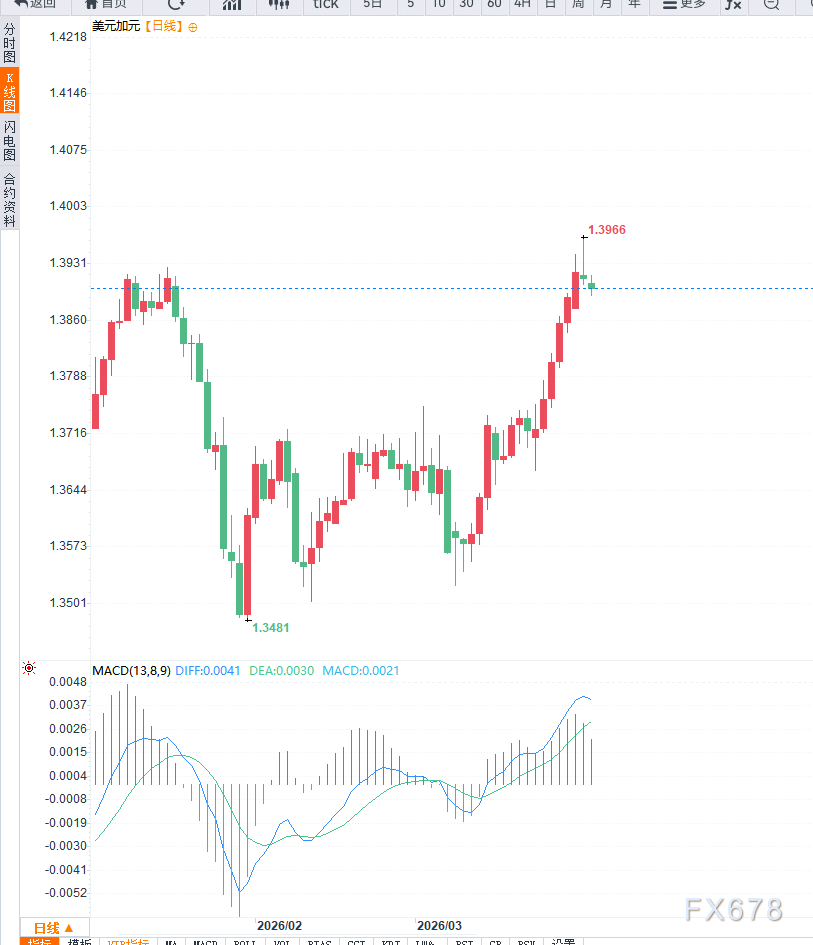Go to 首页 home page
Image resolution: width=813 pixels, height=945 pixels.
(105, 4)
